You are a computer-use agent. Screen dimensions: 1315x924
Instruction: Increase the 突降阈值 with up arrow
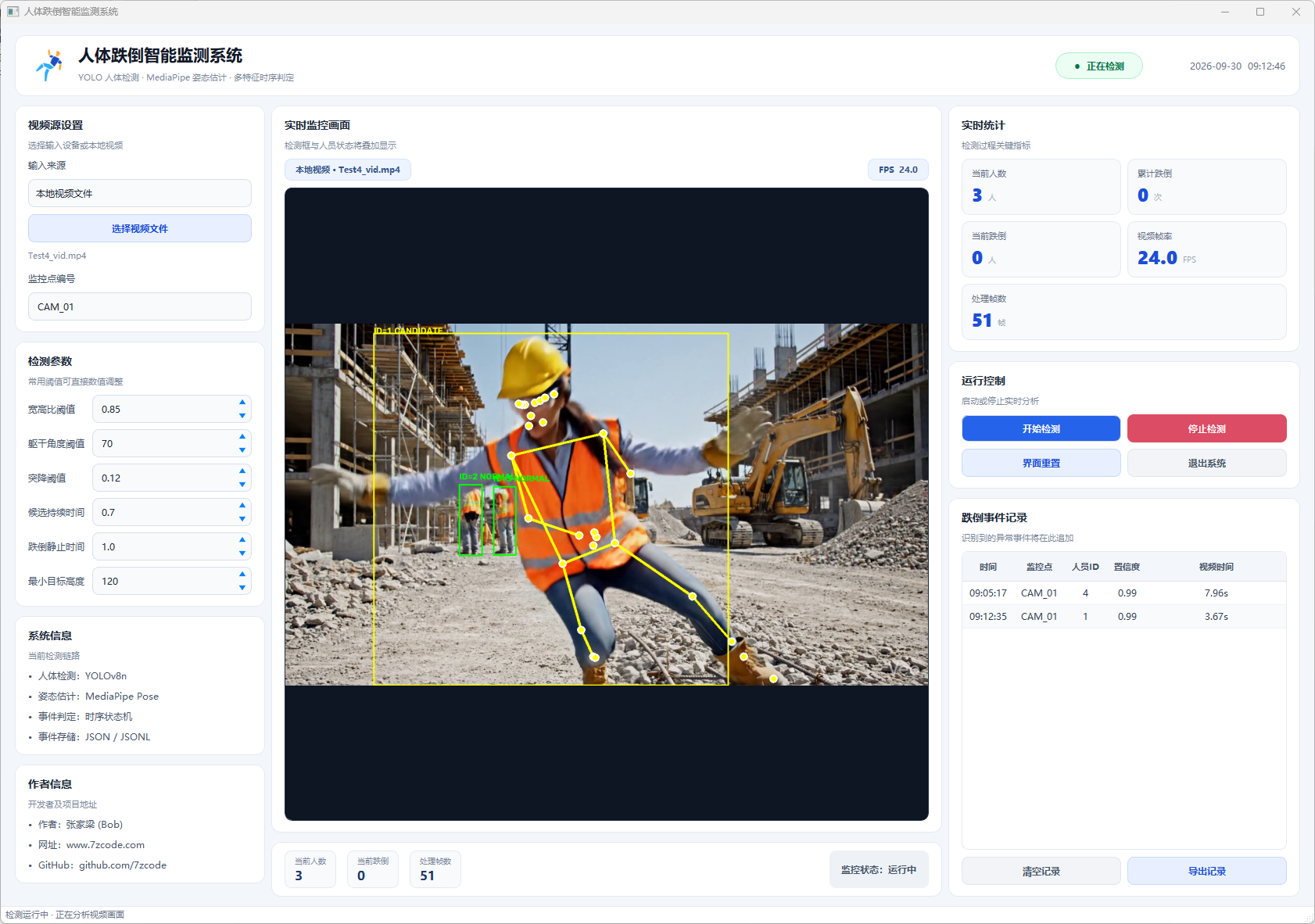point(242,471)
